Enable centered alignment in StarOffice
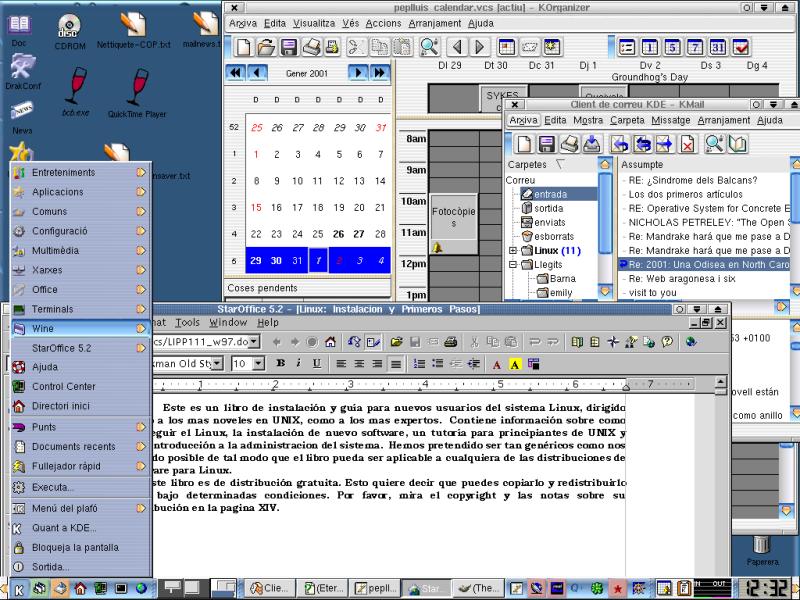The height and width of the screenshot is (600, 800). point(359,364)
